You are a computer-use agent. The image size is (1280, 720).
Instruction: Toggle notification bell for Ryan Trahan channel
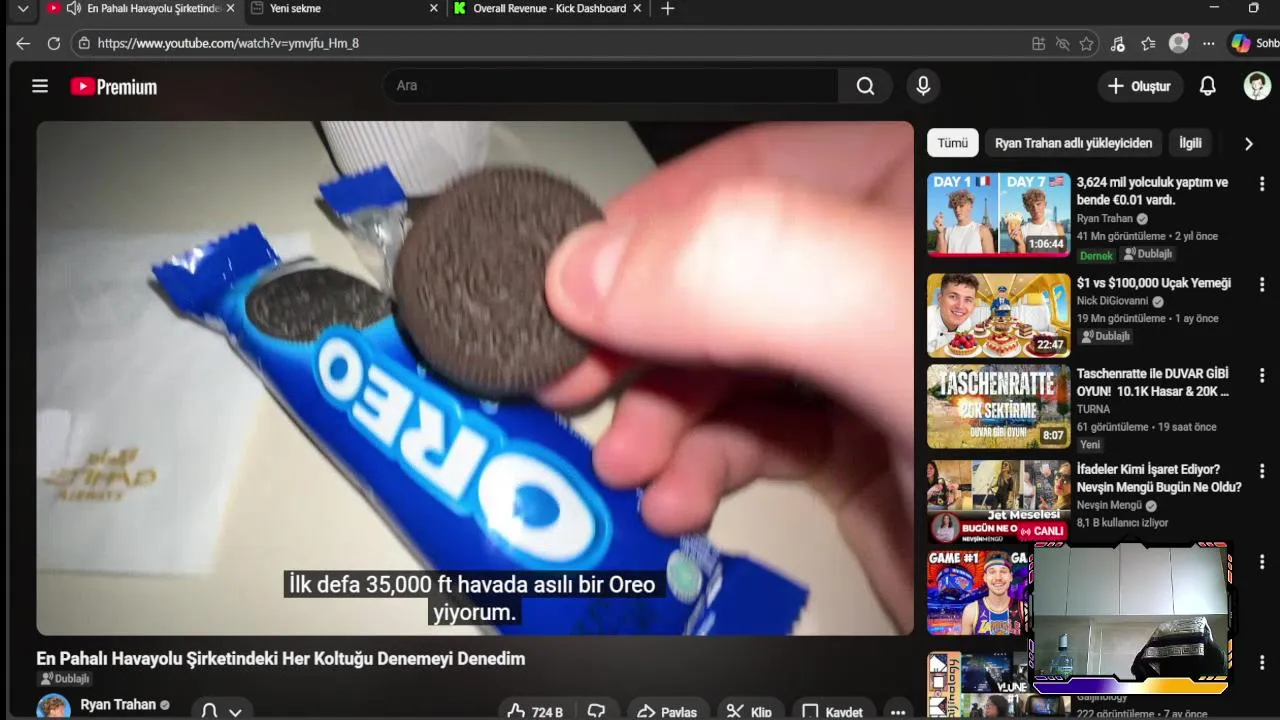click(x=222, y=711)
